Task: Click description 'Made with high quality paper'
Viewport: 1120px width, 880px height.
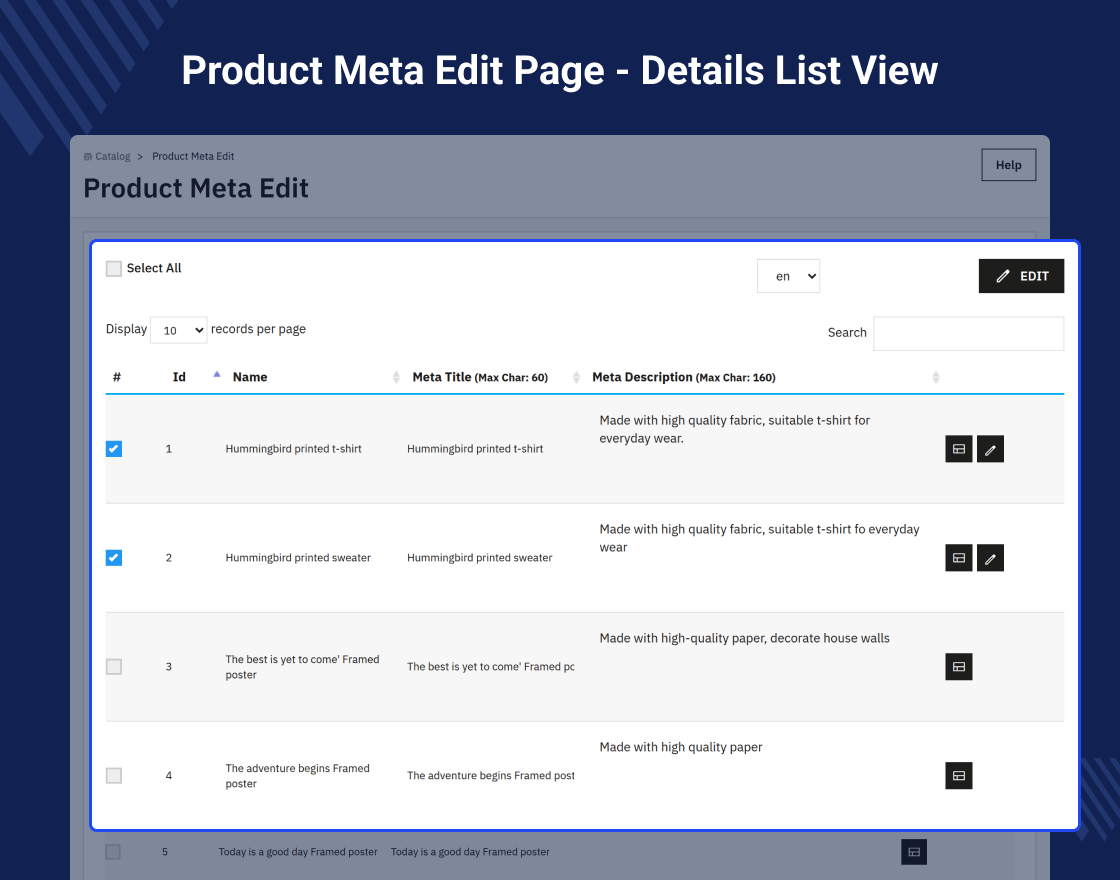Action: (681, 747)
